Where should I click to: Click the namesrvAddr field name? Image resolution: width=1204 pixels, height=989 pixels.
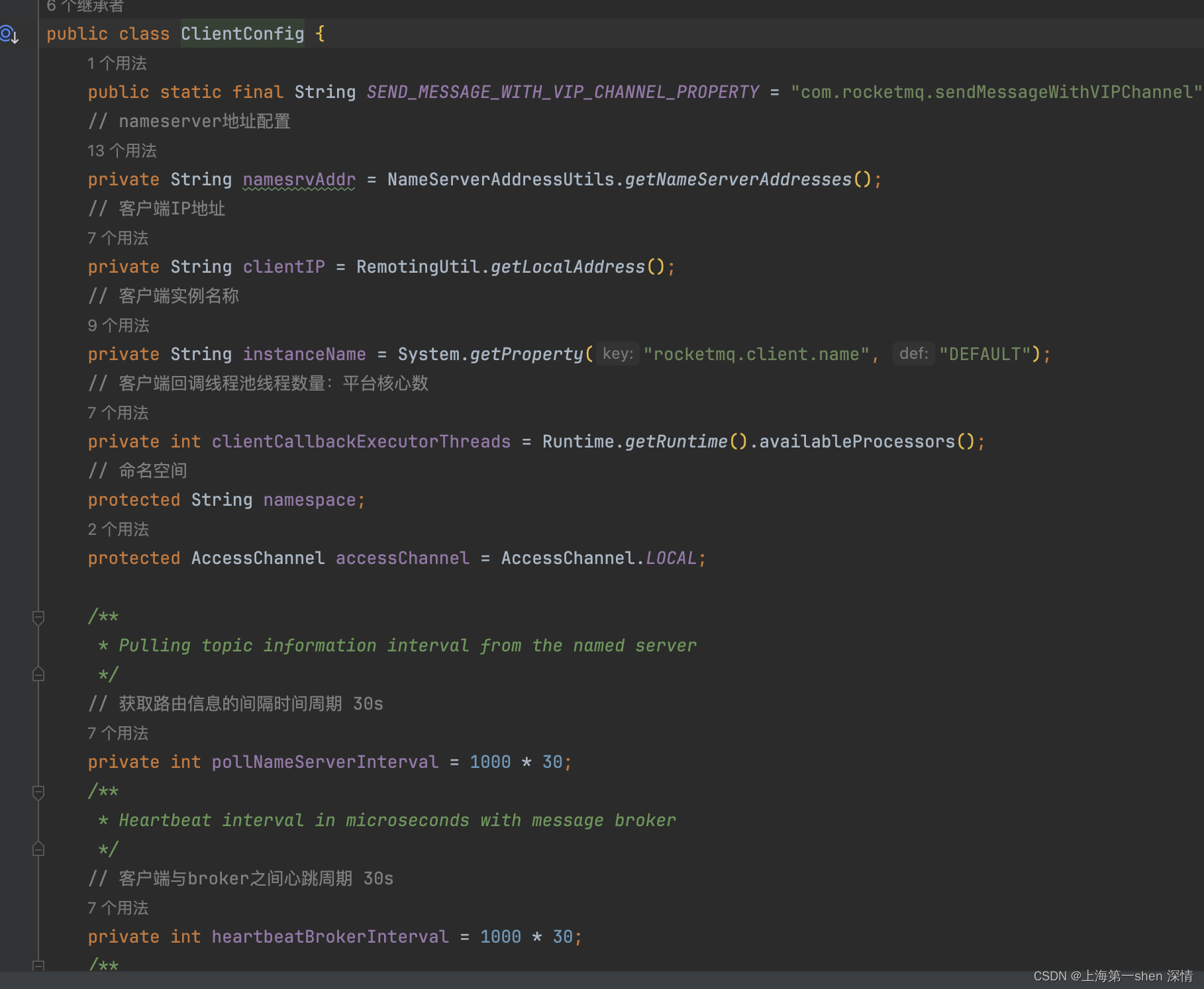[x=299, y=179]
